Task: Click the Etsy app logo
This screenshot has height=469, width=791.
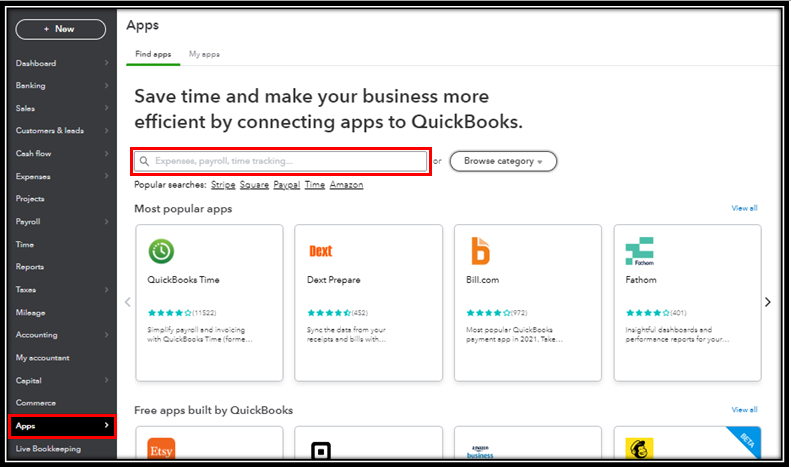Action: (x=161, y=448)
